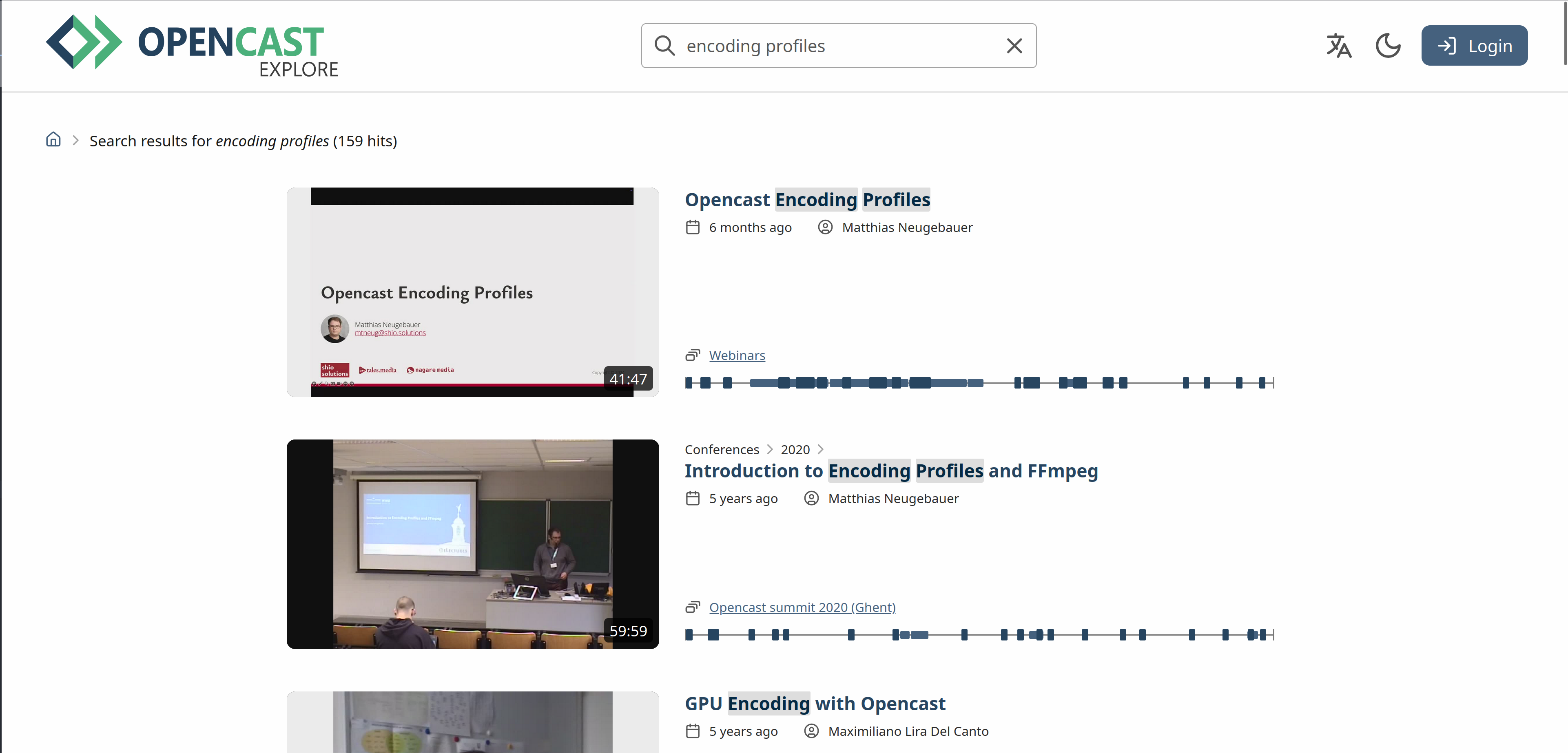Click the series icon beside Webinars

[x=693, y=355]
